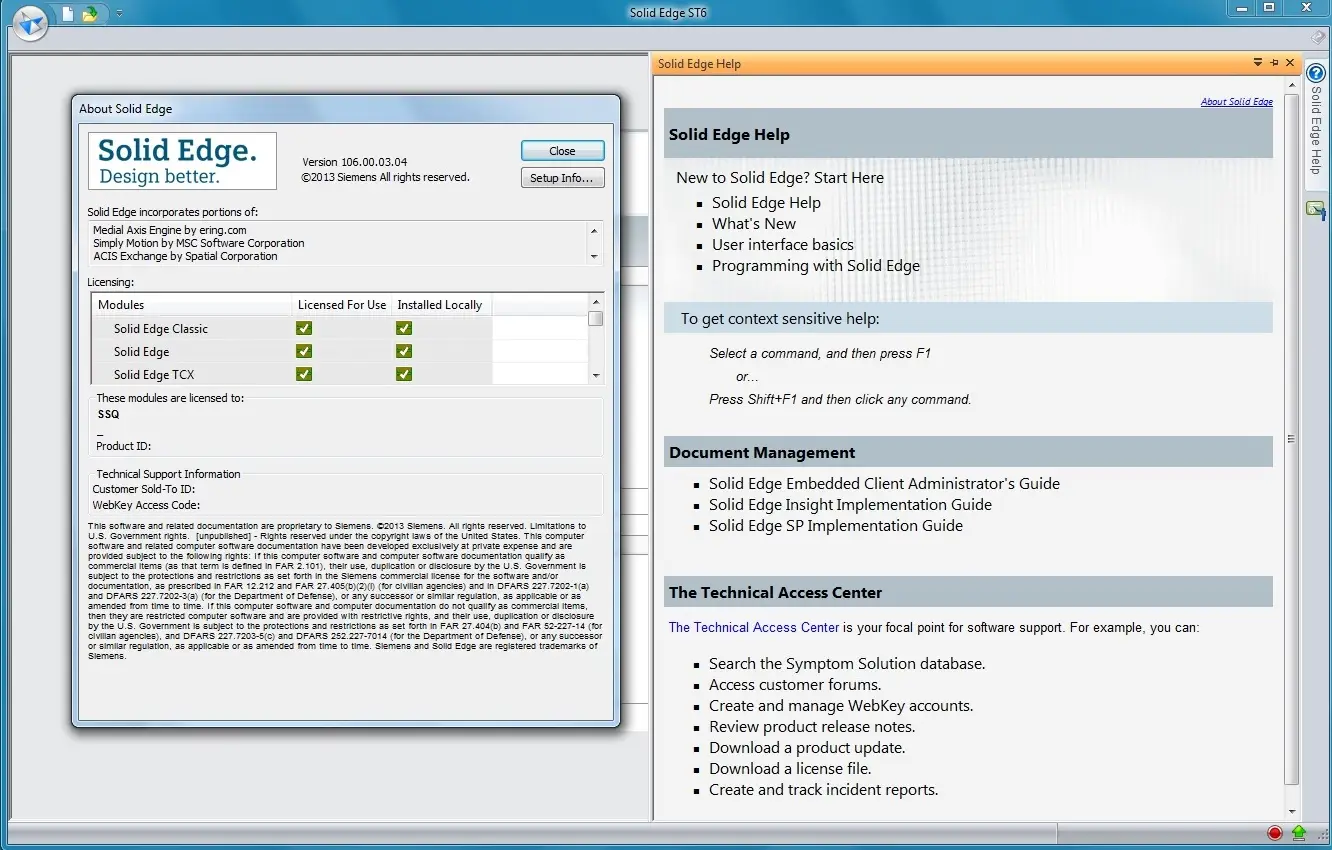This screenshot has height=850, width=1332.
Task: Select ACIS Exchange by Spatial Corporation entry
Action: (x=185, y=256)
